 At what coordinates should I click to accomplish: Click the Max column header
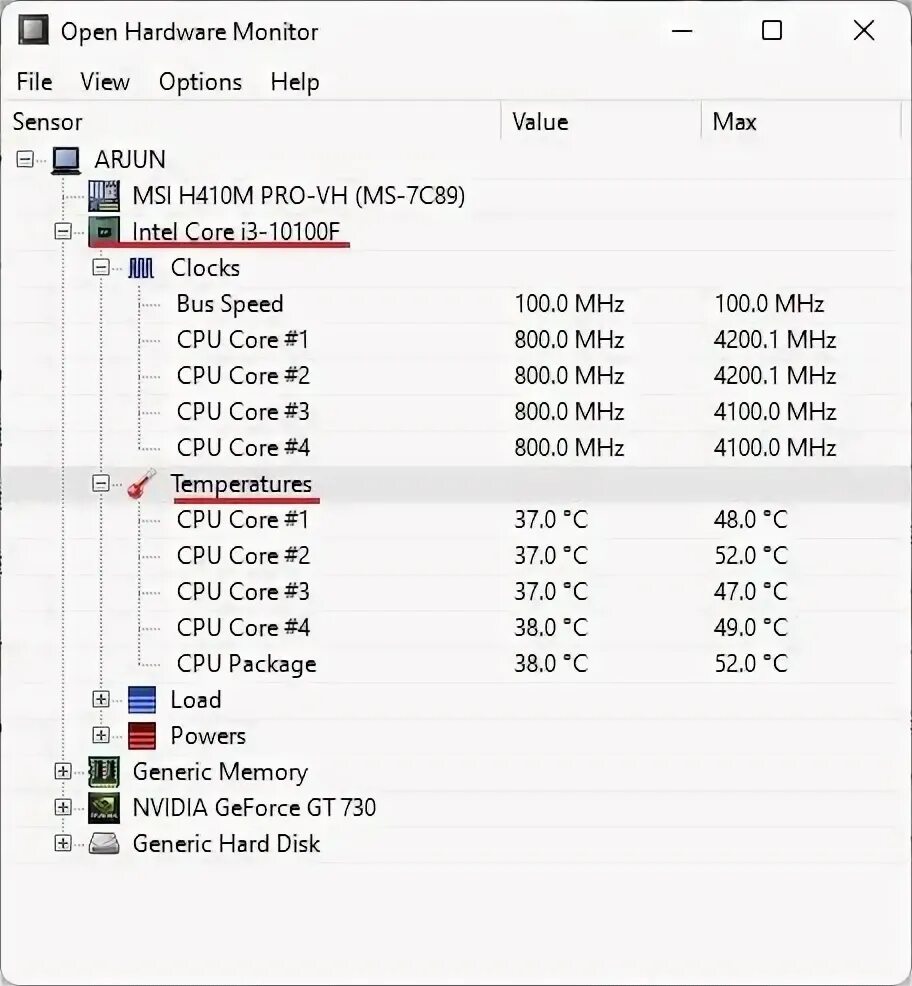click(801, 121)
